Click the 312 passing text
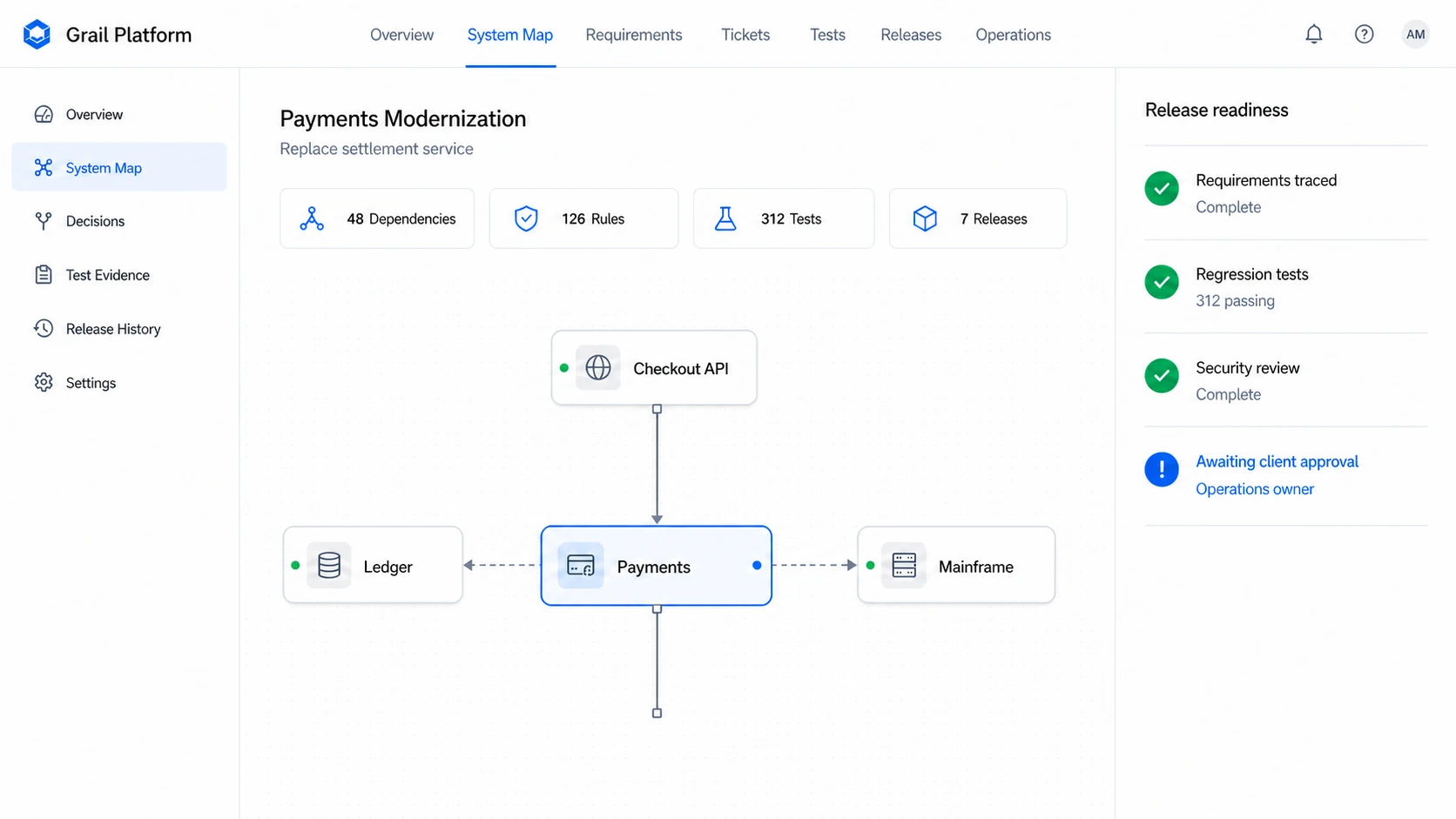Viewport: 1456px width, 819px height. point(1235,300)
